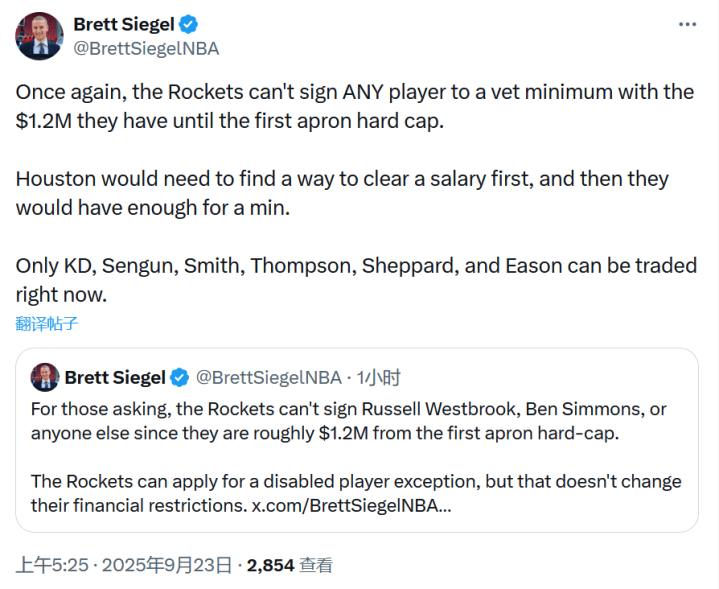Click the verified badge inside the quoted post

(180, 377)
